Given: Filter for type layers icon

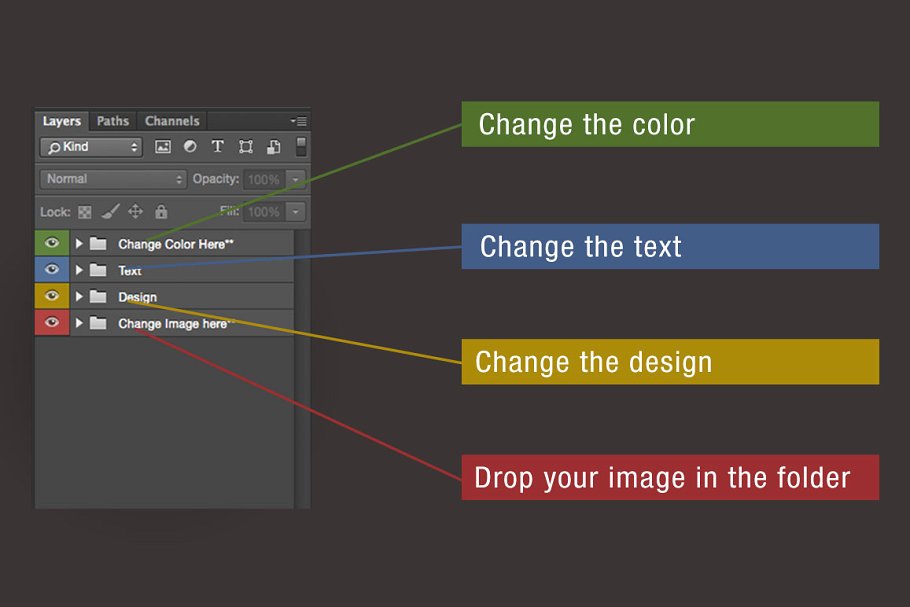Looking at the screenshot, I should pyautogui.click(x=218, y=147).
